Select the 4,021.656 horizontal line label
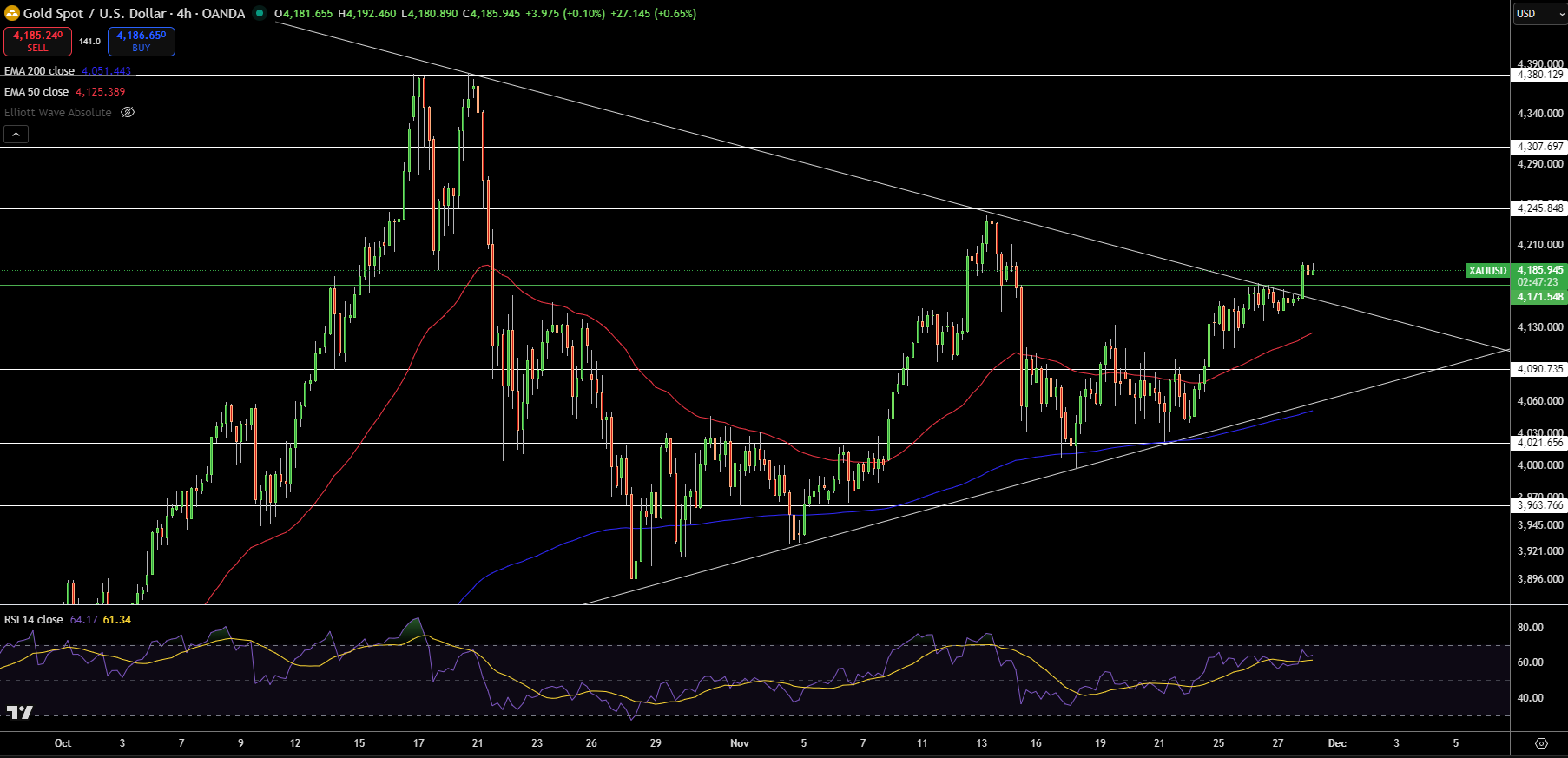Screen dimensions: 1568x758 pyautogui.click(x=1539, y=443)
